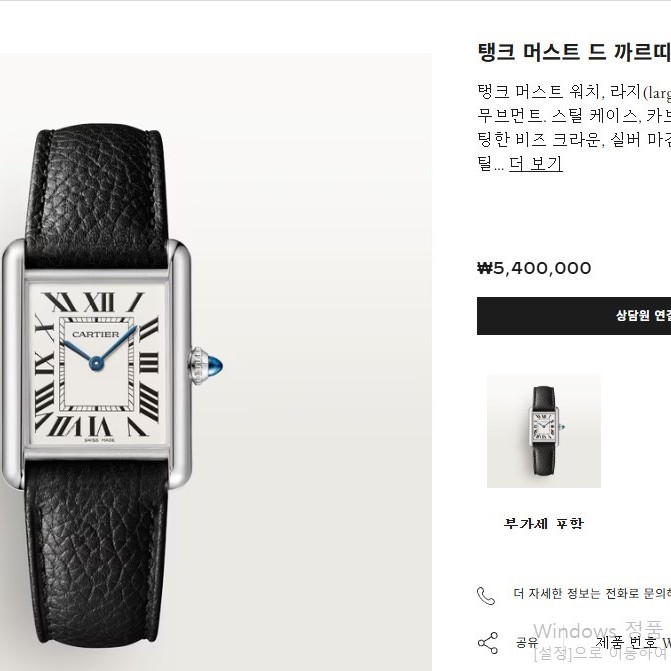Click the CARTIER logo on the watch dial
Screen dimensions: 671x671
(95, 334)
